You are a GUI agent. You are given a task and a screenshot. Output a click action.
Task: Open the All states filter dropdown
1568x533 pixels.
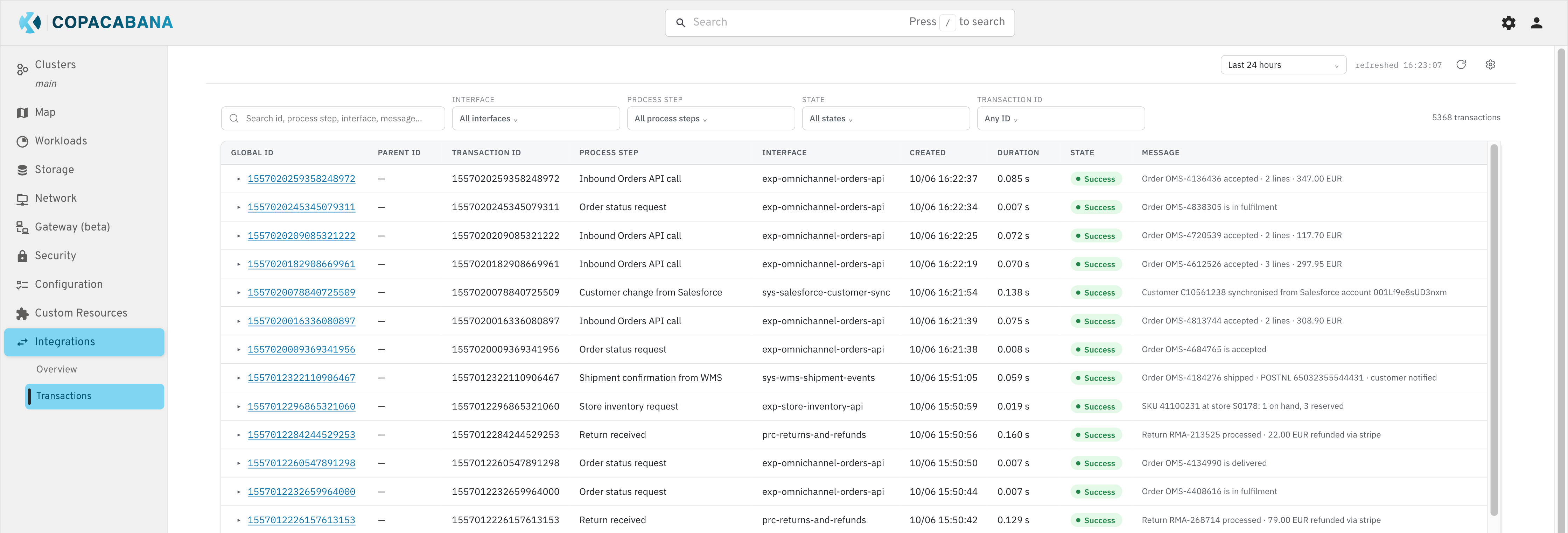pos(885,119)
